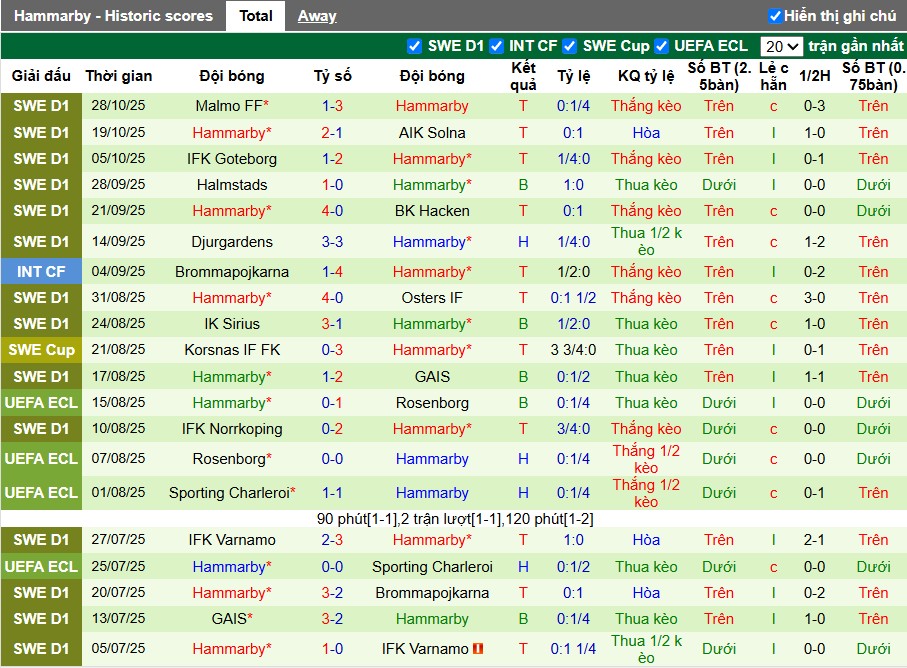Click the SWE D1 badge on the GAIS row
The height and width of the screenshot is (668, 907).
41,619
